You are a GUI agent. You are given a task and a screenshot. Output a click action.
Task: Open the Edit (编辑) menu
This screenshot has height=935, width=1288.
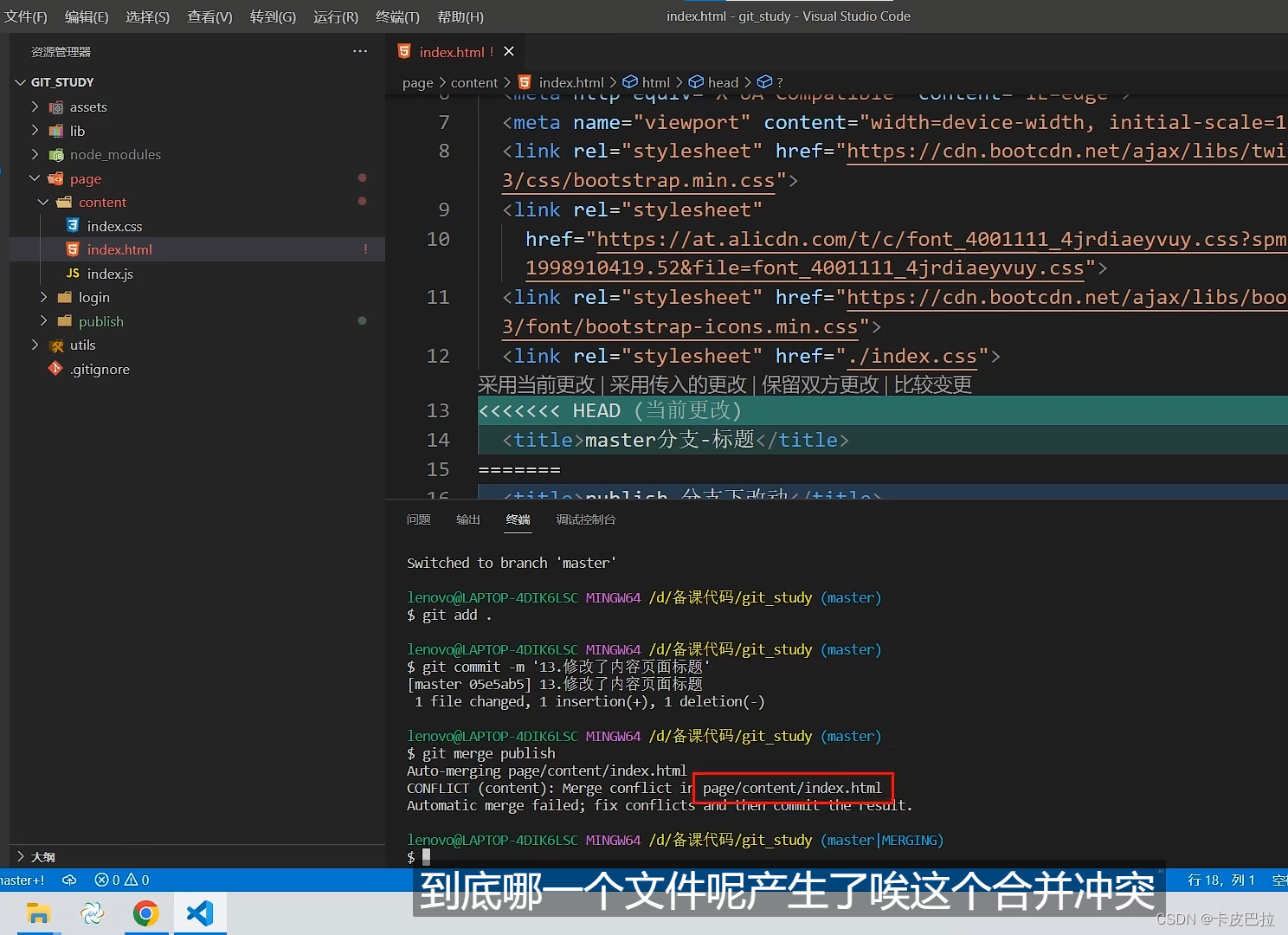point(87,16)
